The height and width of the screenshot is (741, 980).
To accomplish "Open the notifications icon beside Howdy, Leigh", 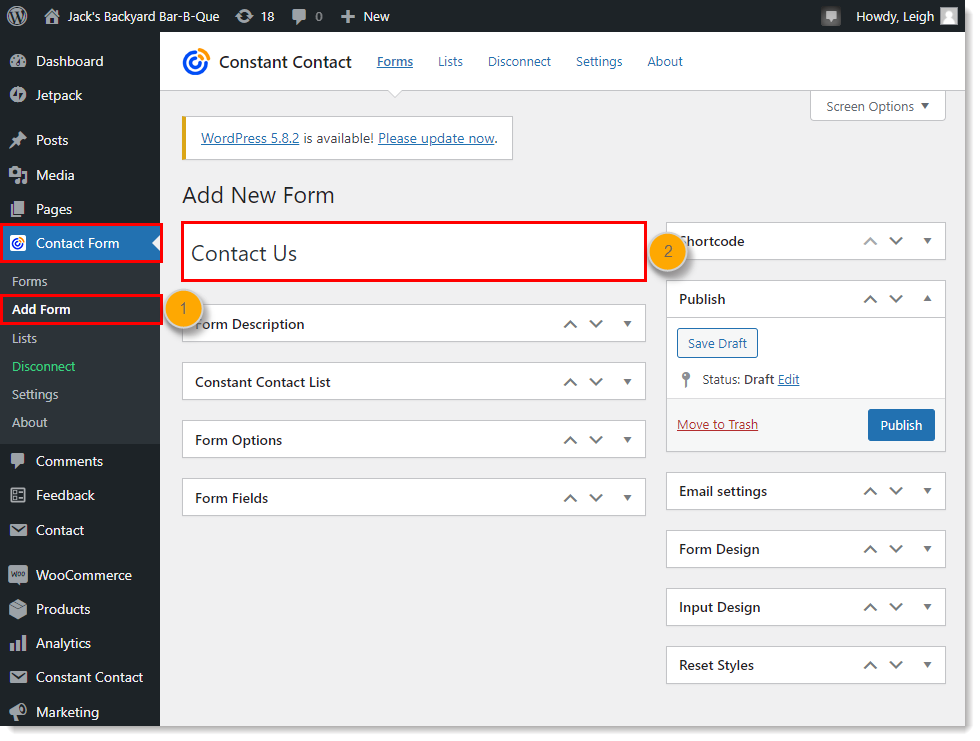I will pos(831,16).
